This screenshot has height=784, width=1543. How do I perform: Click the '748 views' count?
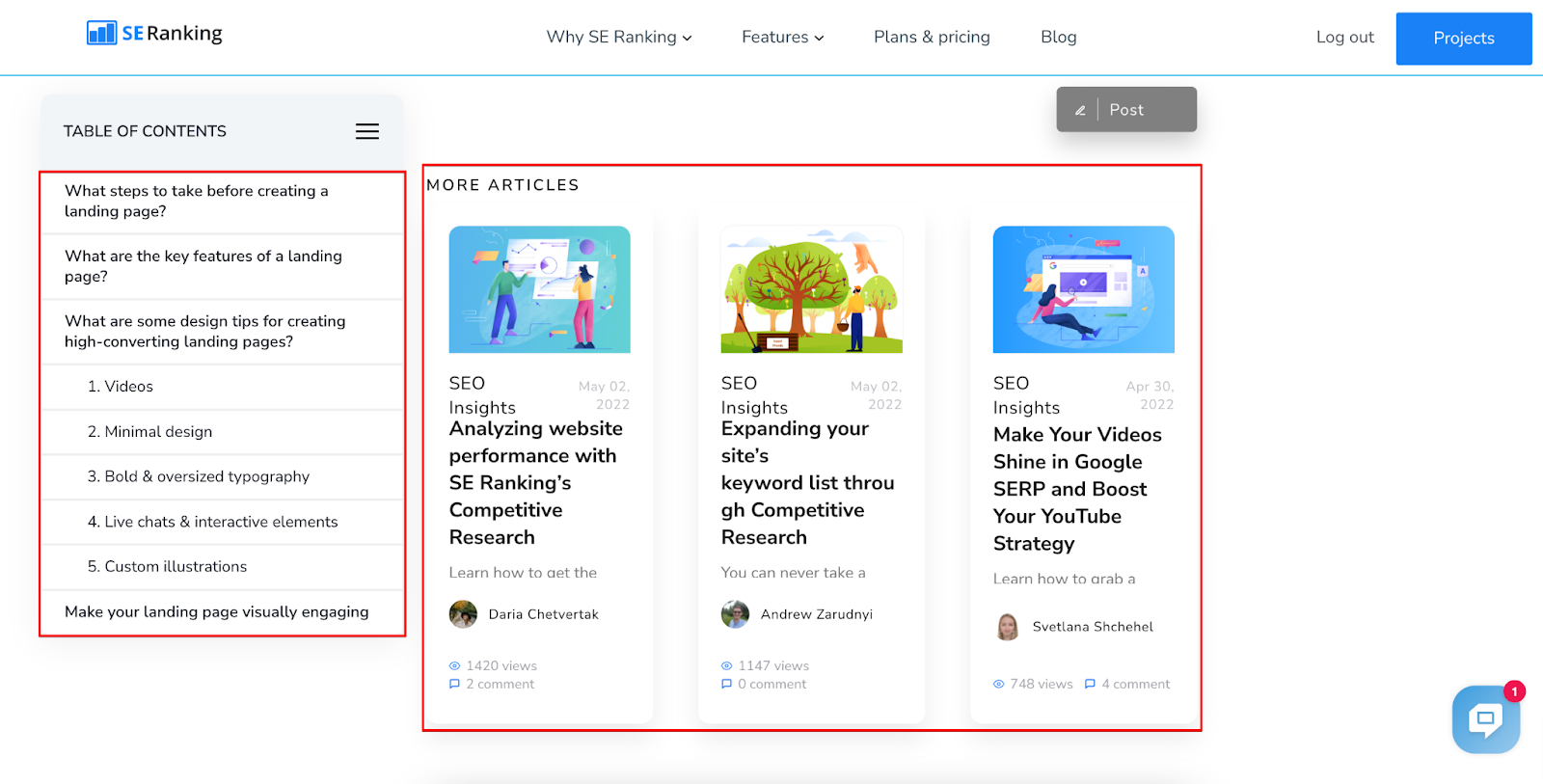[x=1042, y=685]
